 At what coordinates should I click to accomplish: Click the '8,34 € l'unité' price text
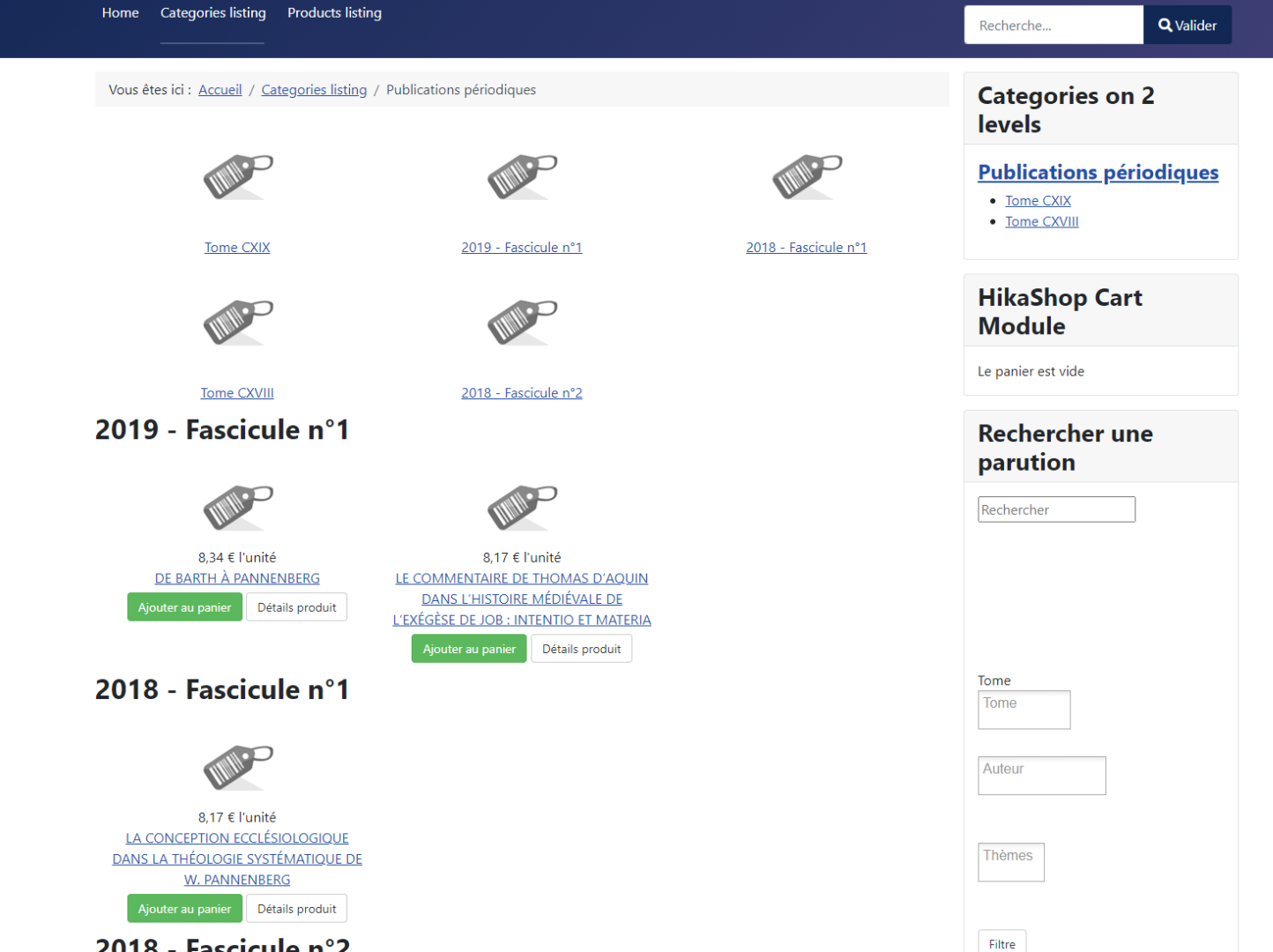click(237, 558)
